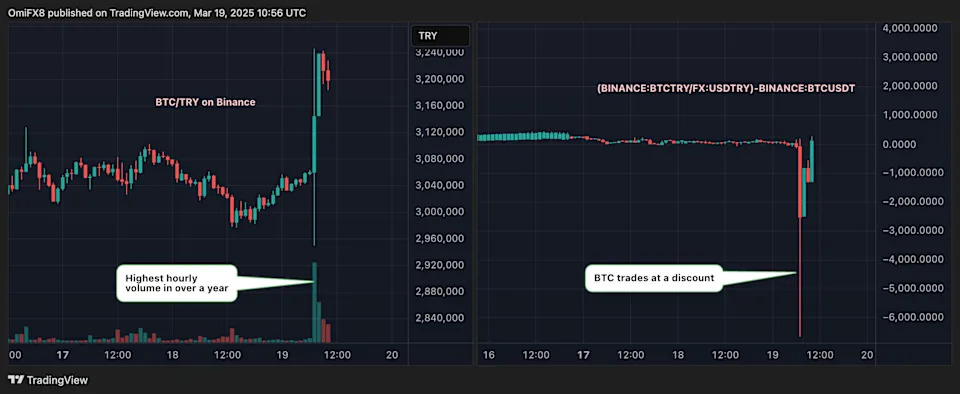Click date 18 on spread chart time axis
This screenshot has height=394, width=960.
coord(678,354)
